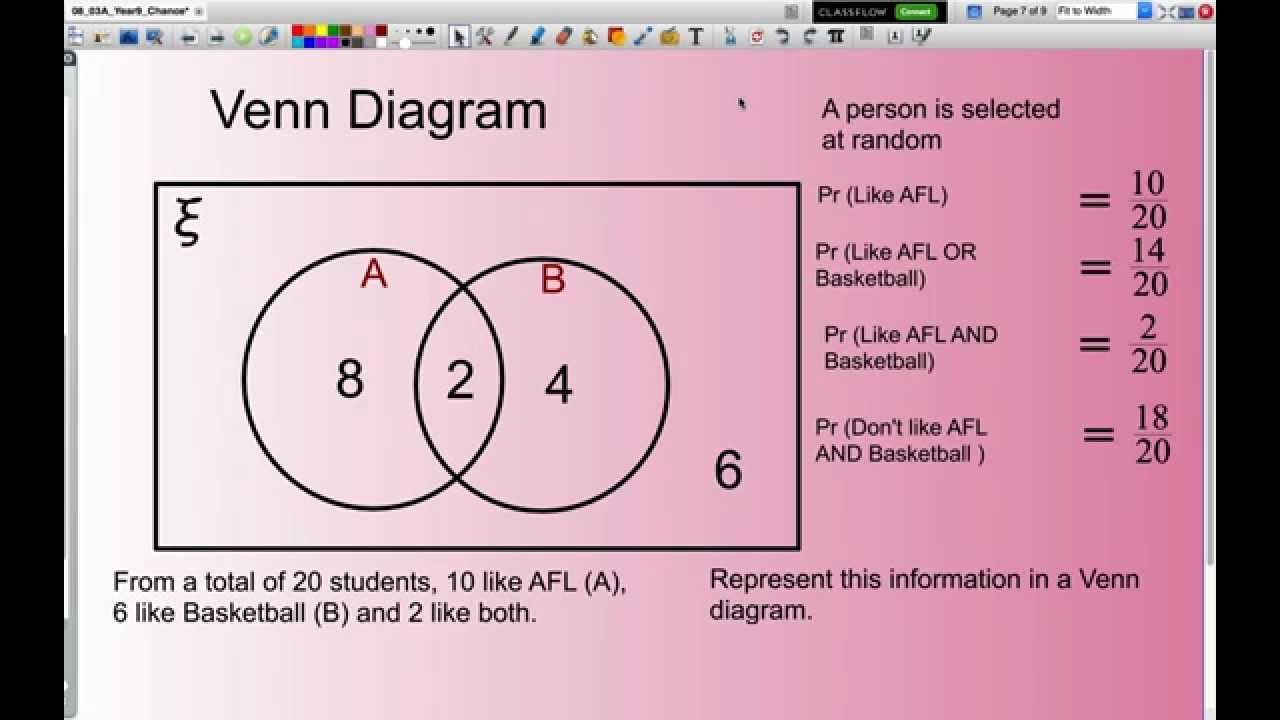Click the blue zoom dropdown arrow
This screenshot has height=720, width=1280.
[1144, 12]
